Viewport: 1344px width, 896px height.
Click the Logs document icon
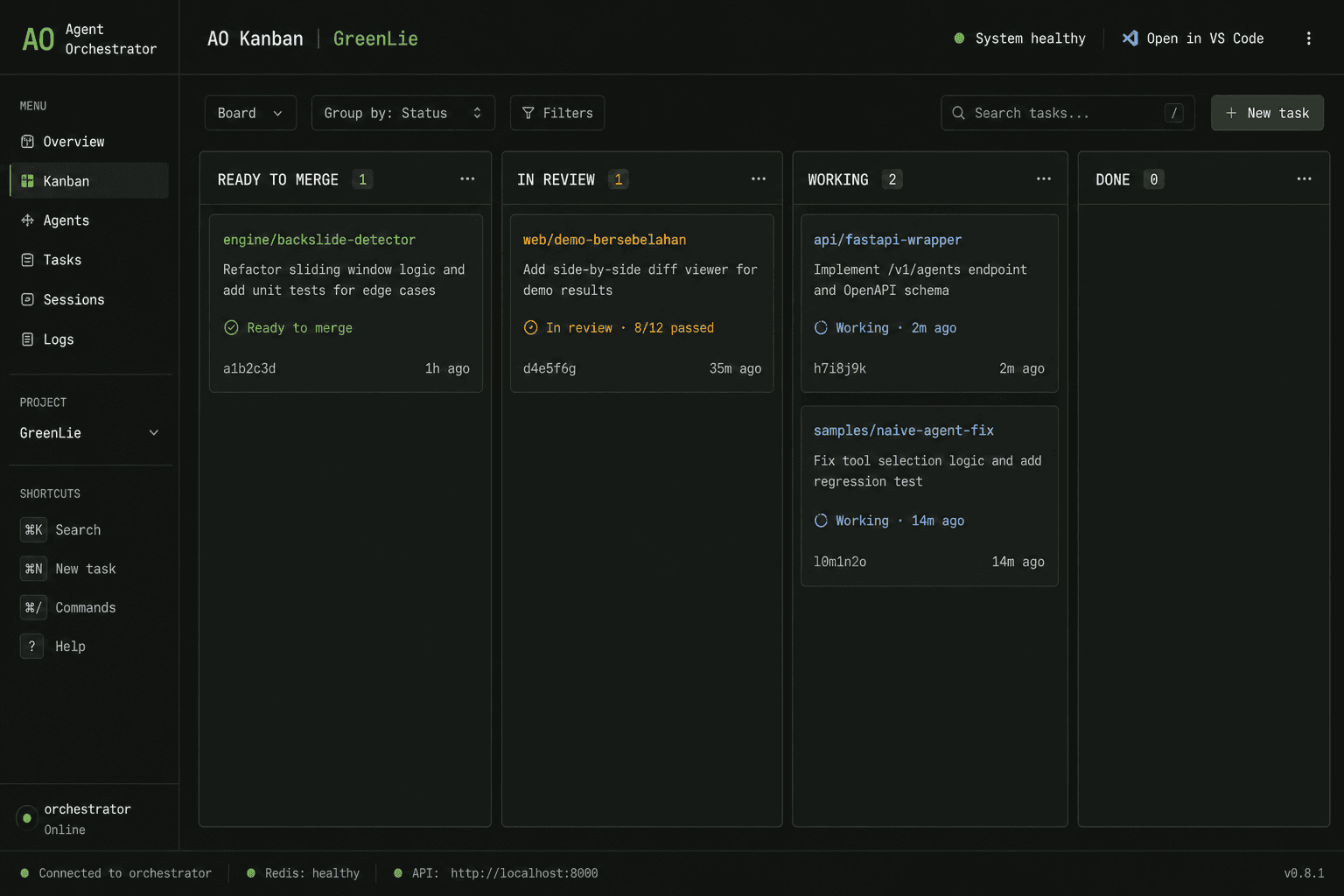[27, 339]
